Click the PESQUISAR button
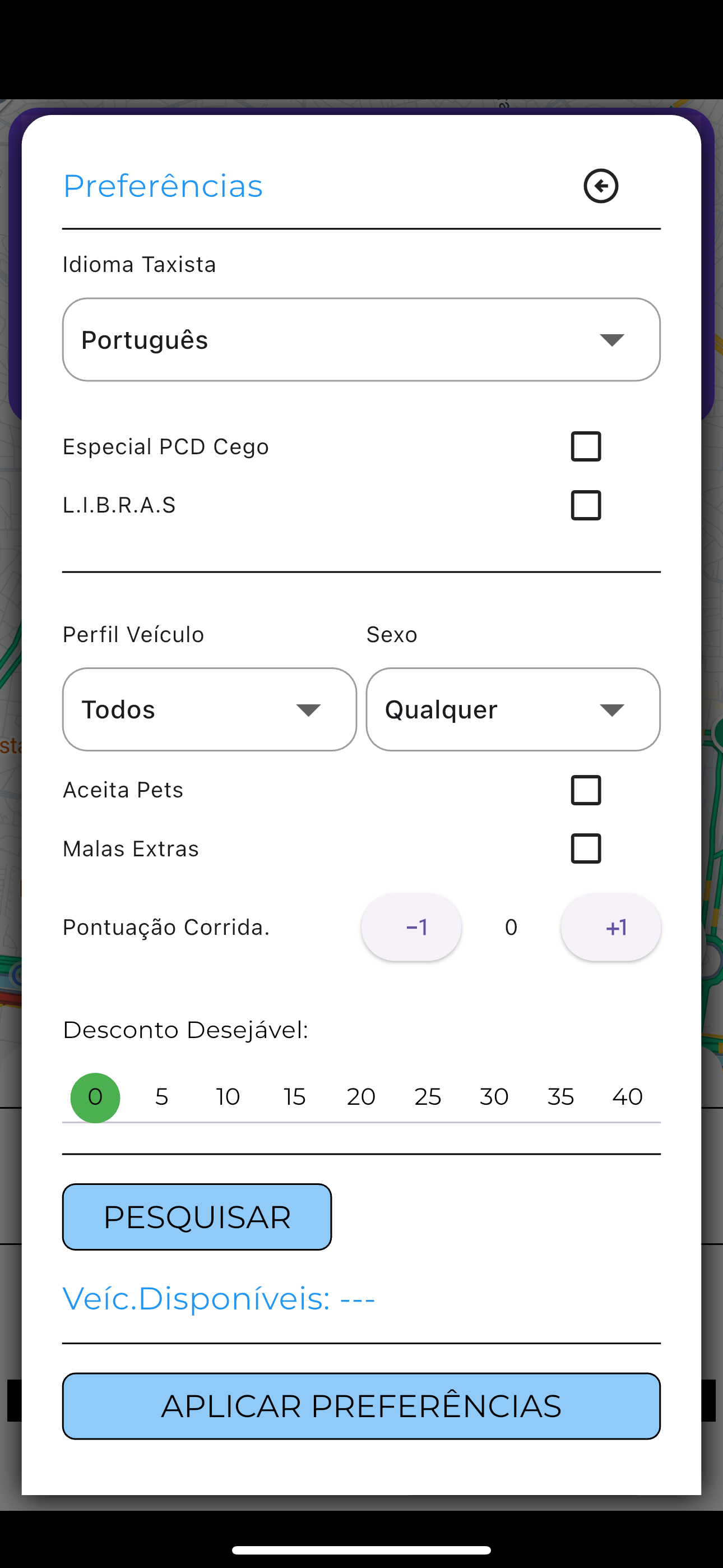Image resolution: width=723 pixels, height=1568 pixels. [x=197, y=1217]
